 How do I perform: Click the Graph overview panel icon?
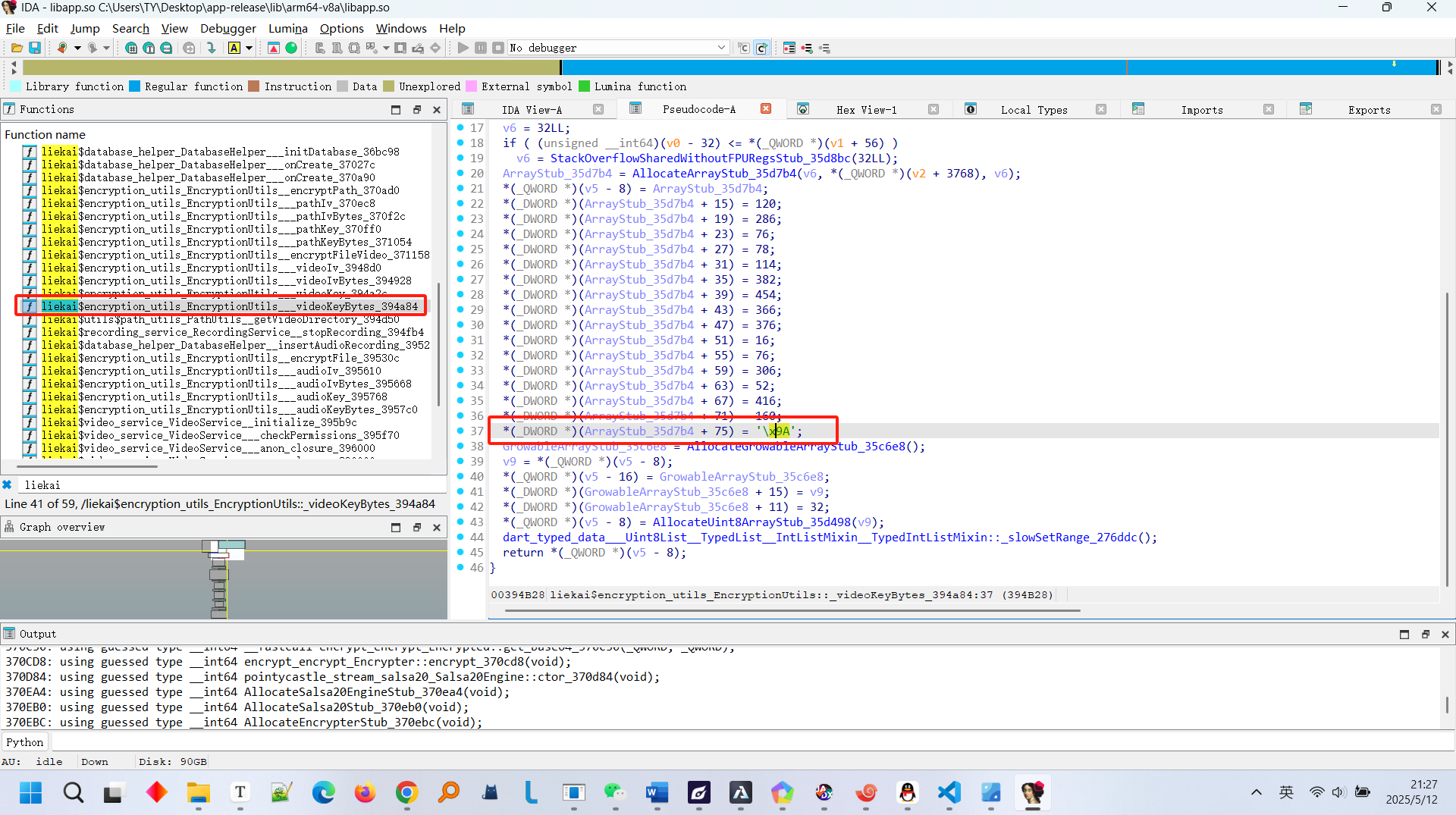(x=10, y=527)
